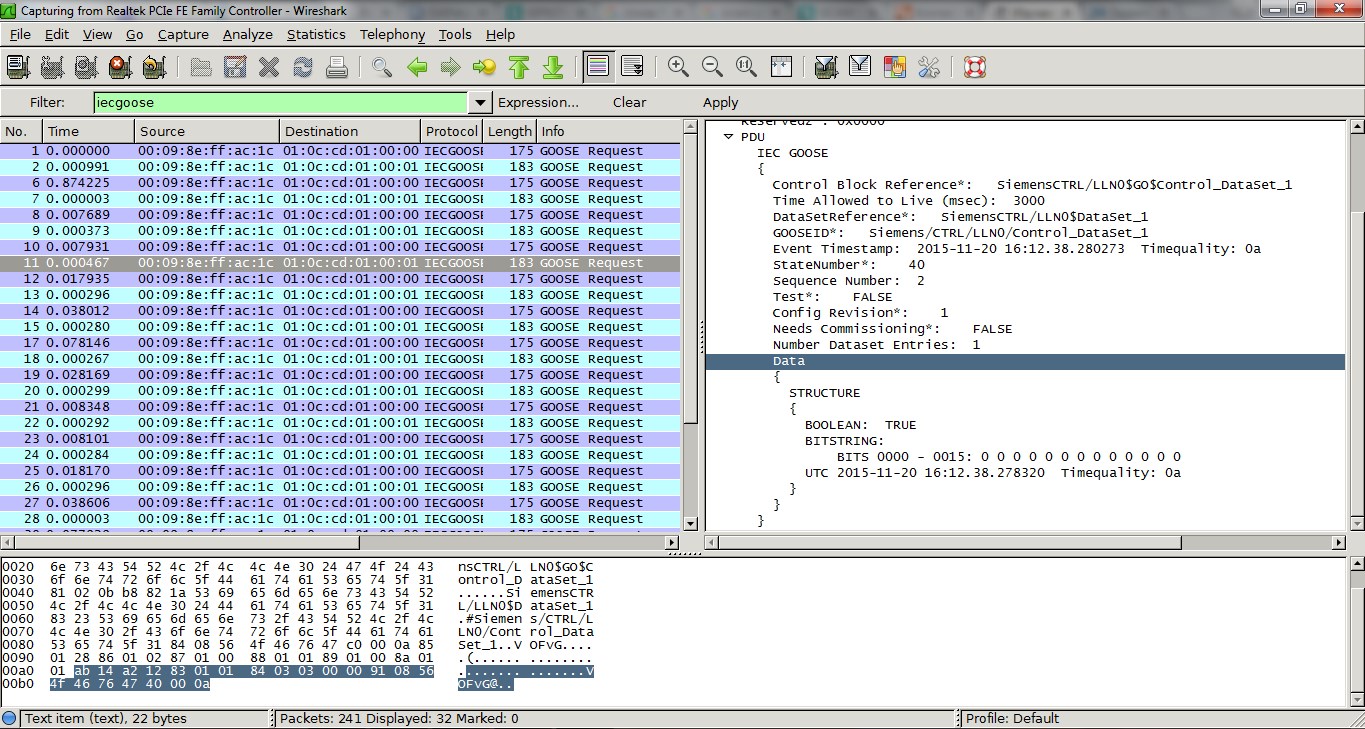Open the coloring rules editor

(894, 67)
